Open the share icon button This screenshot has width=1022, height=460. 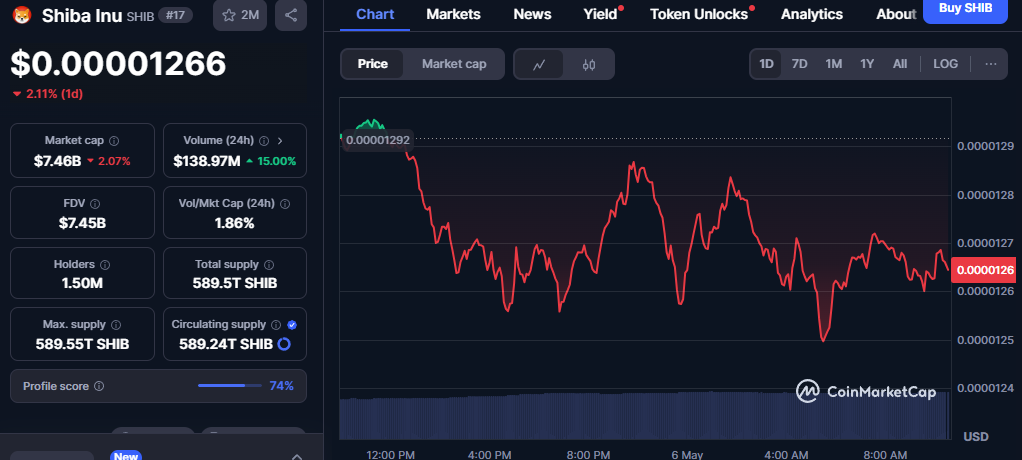pos(291,15)
